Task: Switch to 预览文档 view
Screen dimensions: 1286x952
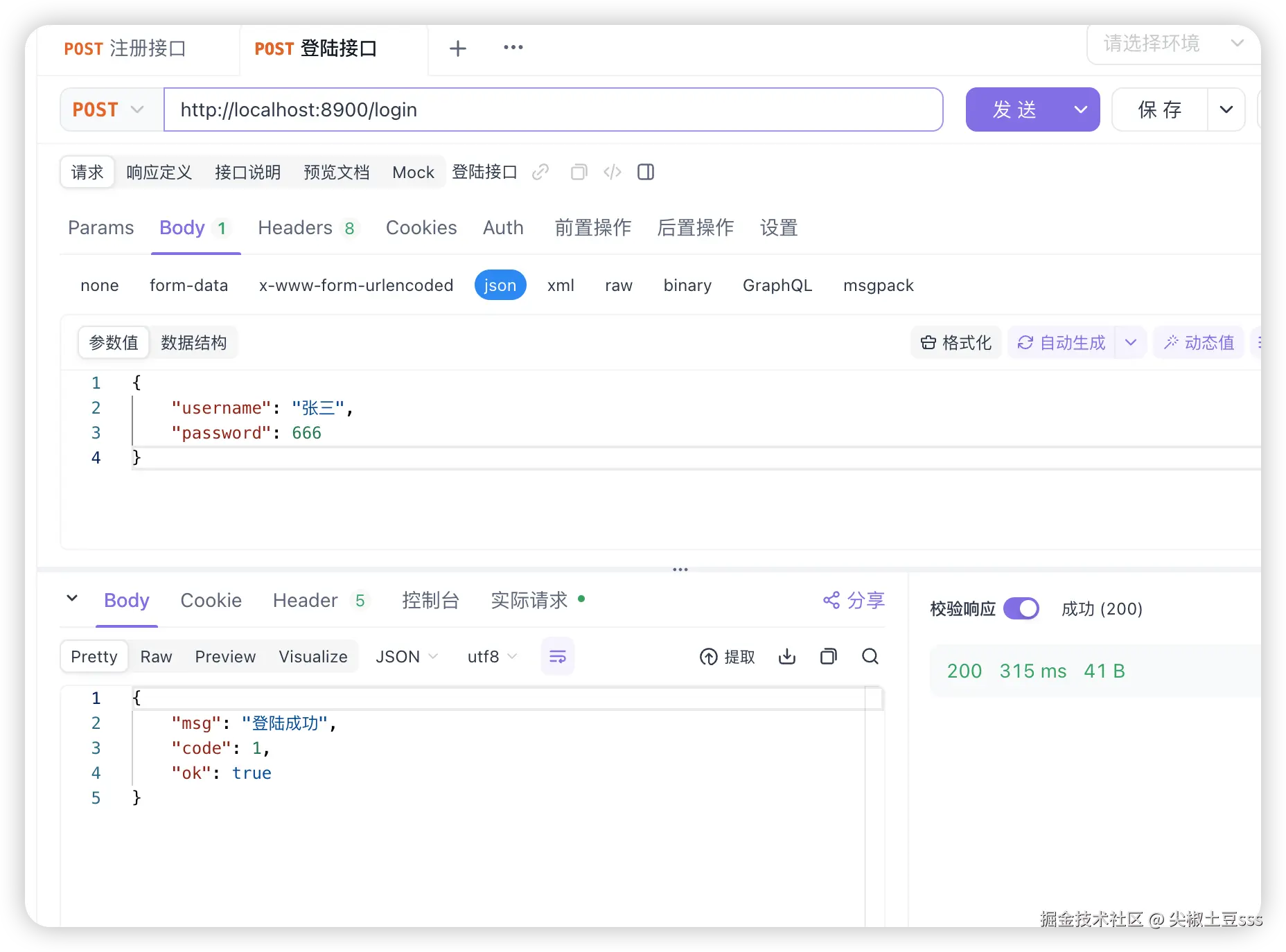Action: pos(337,173)
